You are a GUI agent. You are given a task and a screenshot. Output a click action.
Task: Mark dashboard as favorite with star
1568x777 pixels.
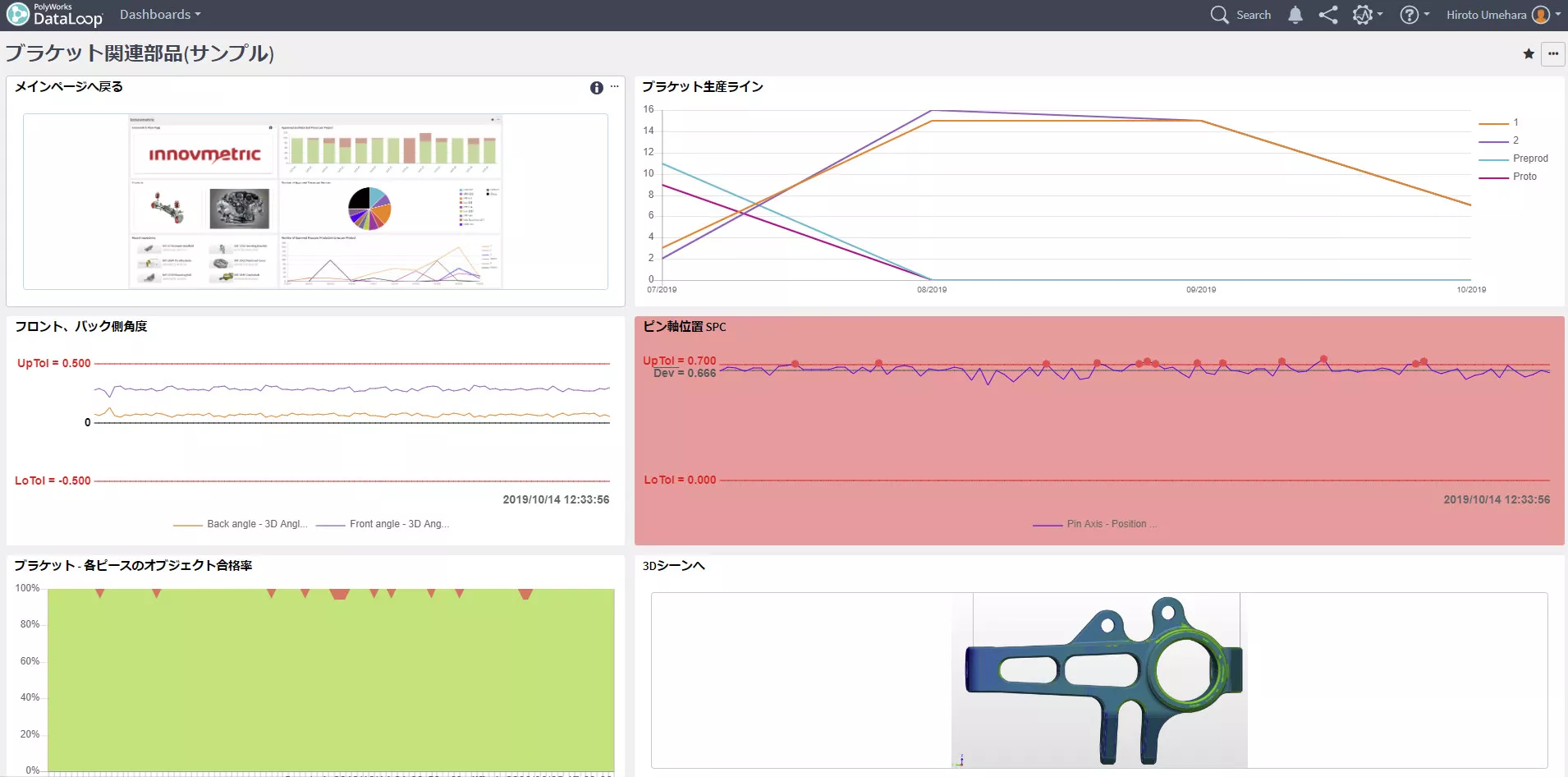pos(1529,53)
